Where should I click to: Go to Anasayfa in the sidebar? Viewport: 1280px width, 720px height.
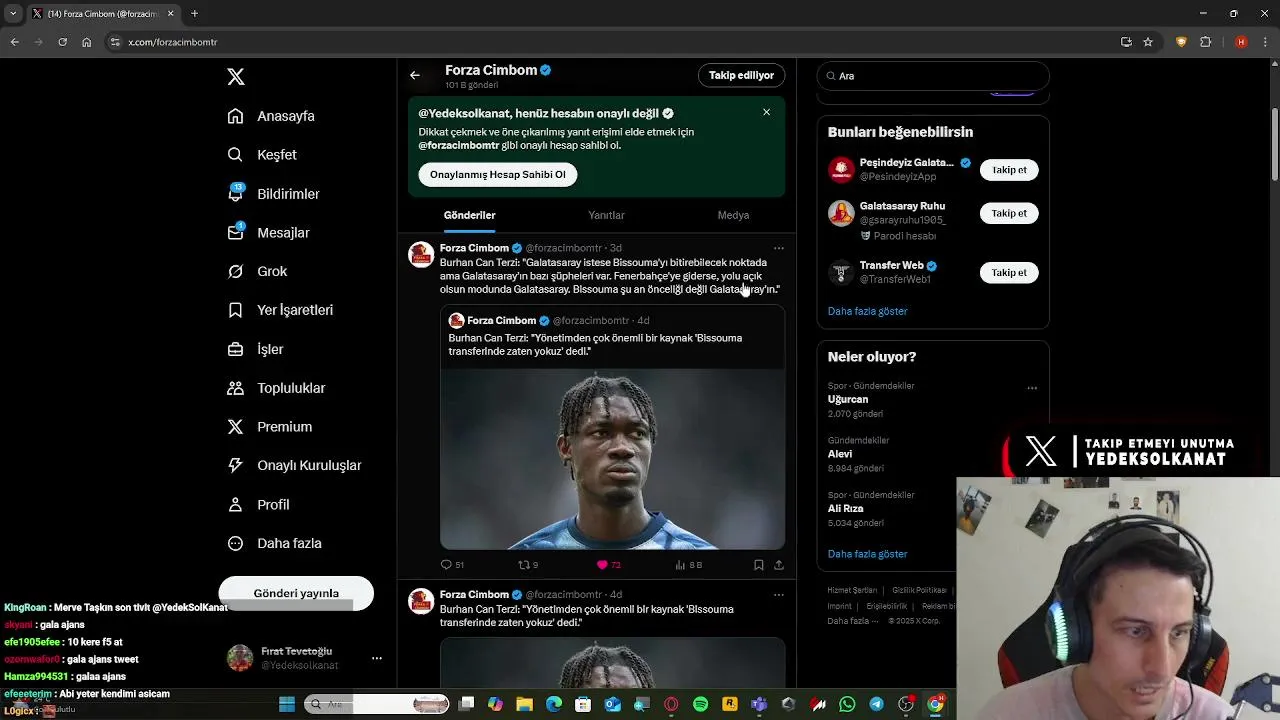[x=271, y=116]
